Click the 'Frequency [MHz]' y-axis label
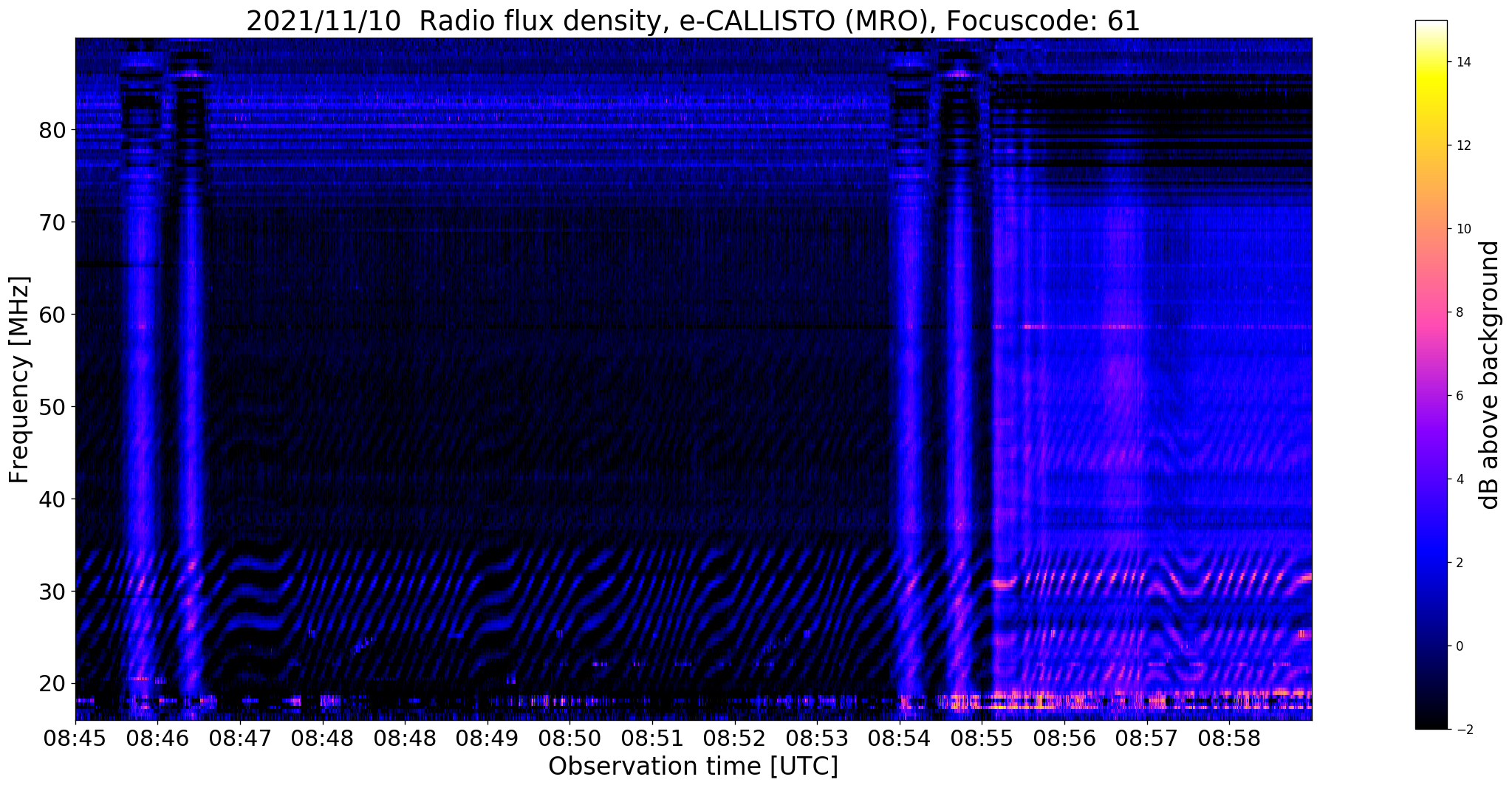The width and height of the screenshot is (1512, 788). click(19, 380)
